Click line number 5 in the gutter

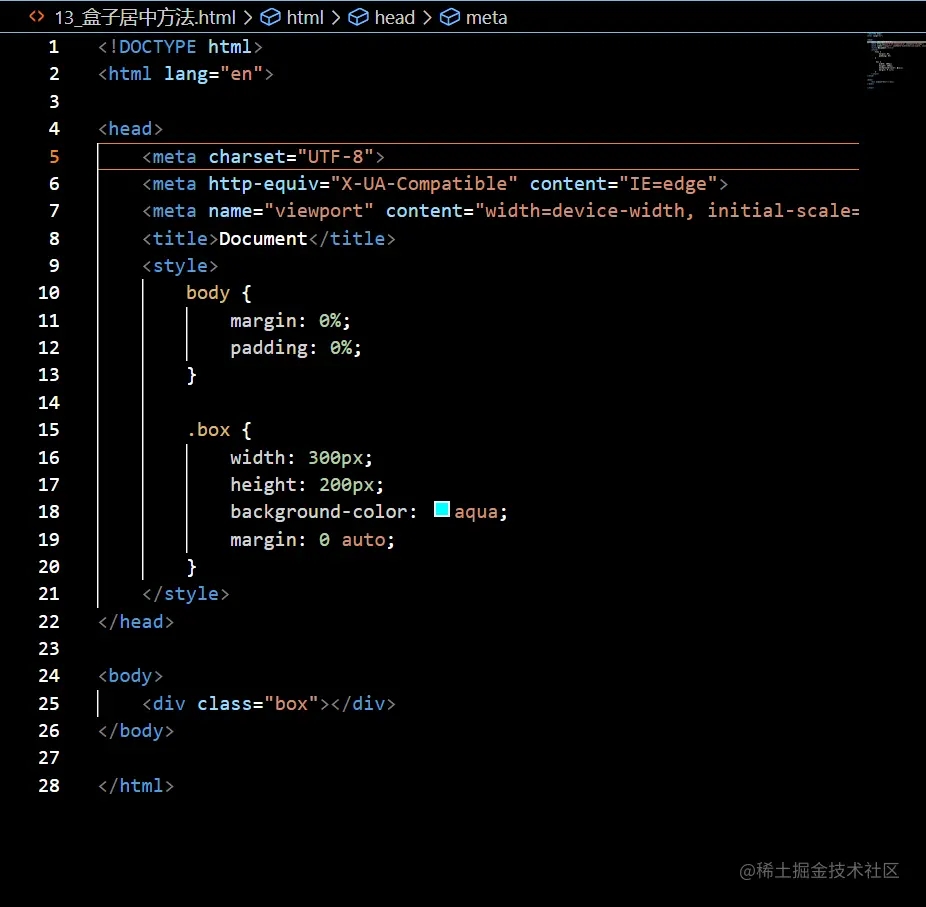[x=54, y=156]
